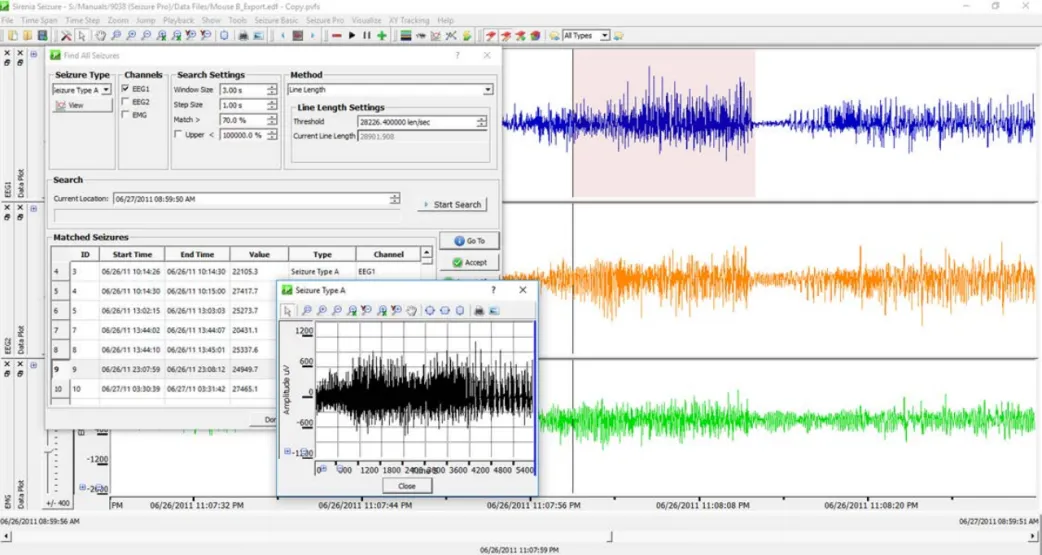Click the open folder icon in main toolbar

click(28, 36)
